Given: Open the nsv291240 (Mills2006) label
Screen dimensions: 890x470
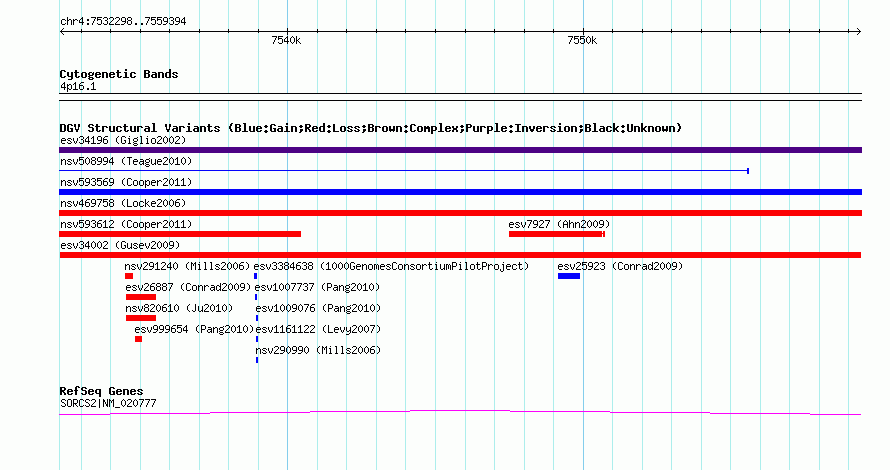Looking at the screenshot, I should click(187, 266).
